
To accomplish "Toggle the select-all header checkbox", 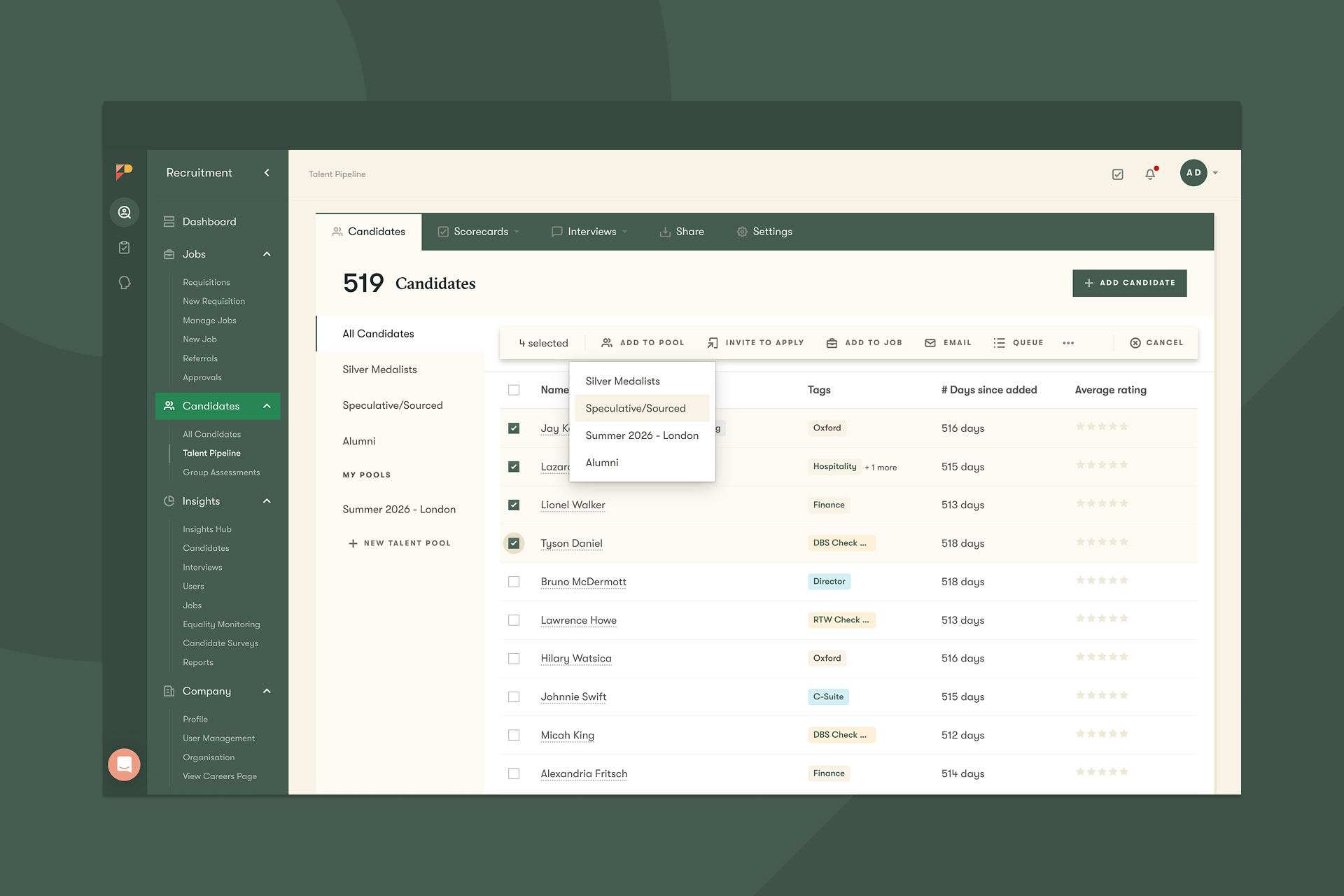I will point(514,390).
